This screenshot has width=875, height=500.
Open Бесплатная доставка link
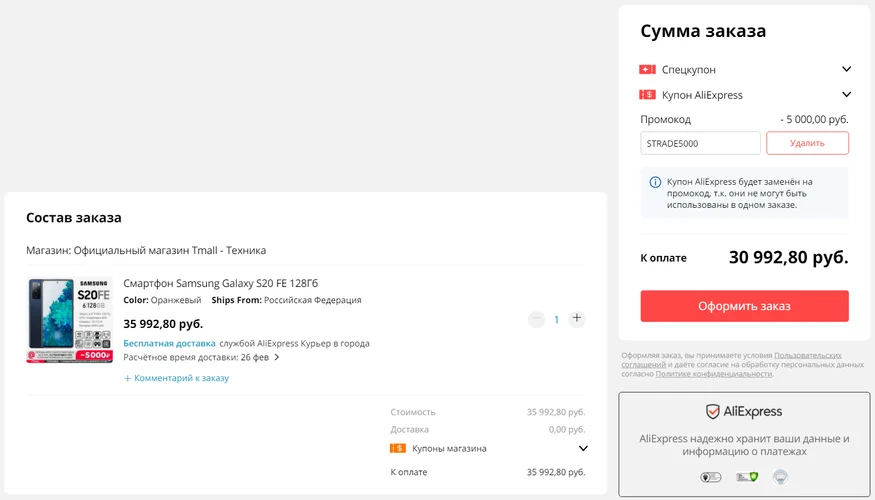coord(169,343)
